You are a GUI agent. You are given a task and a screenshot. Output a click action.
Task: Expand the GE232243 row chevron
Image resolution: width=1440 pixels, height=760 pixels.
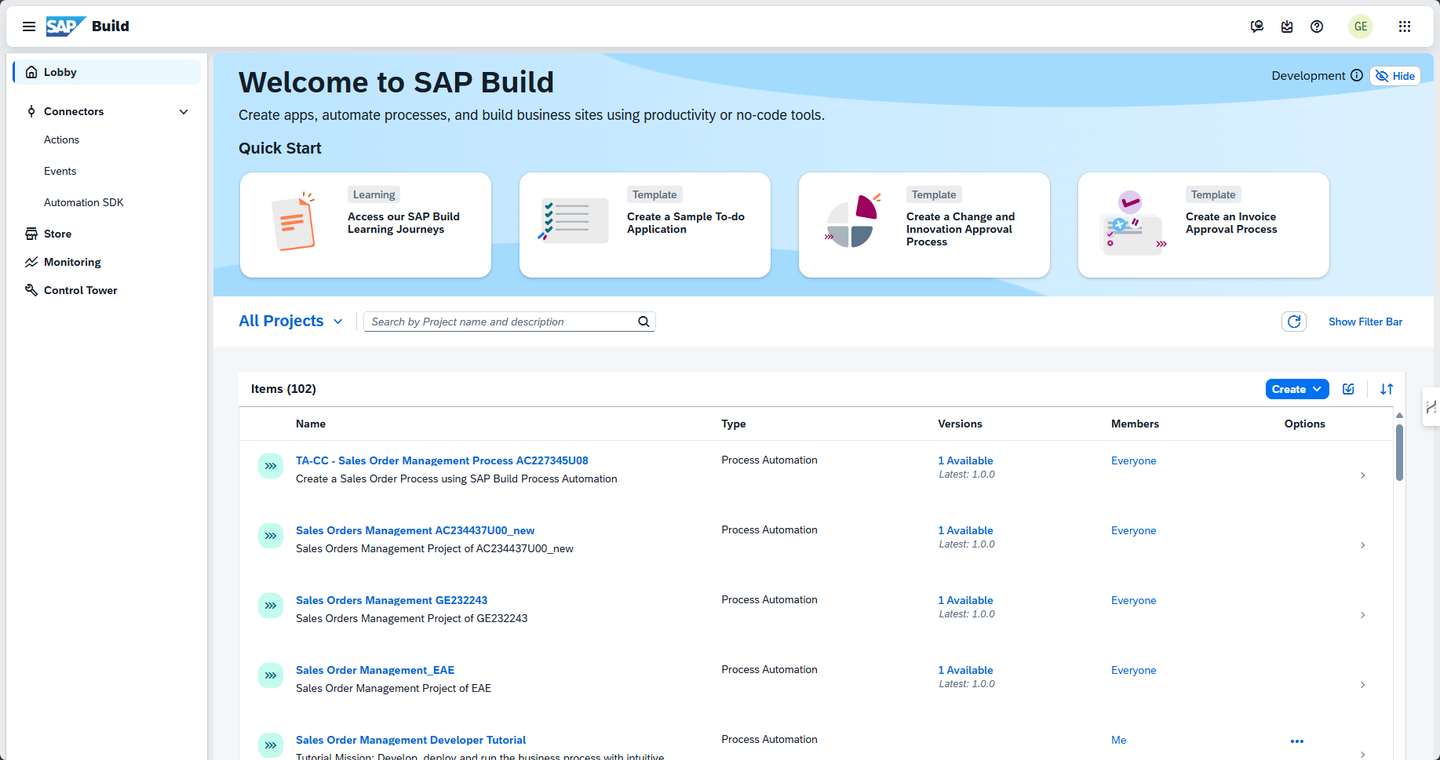[x=1363, y=616]
